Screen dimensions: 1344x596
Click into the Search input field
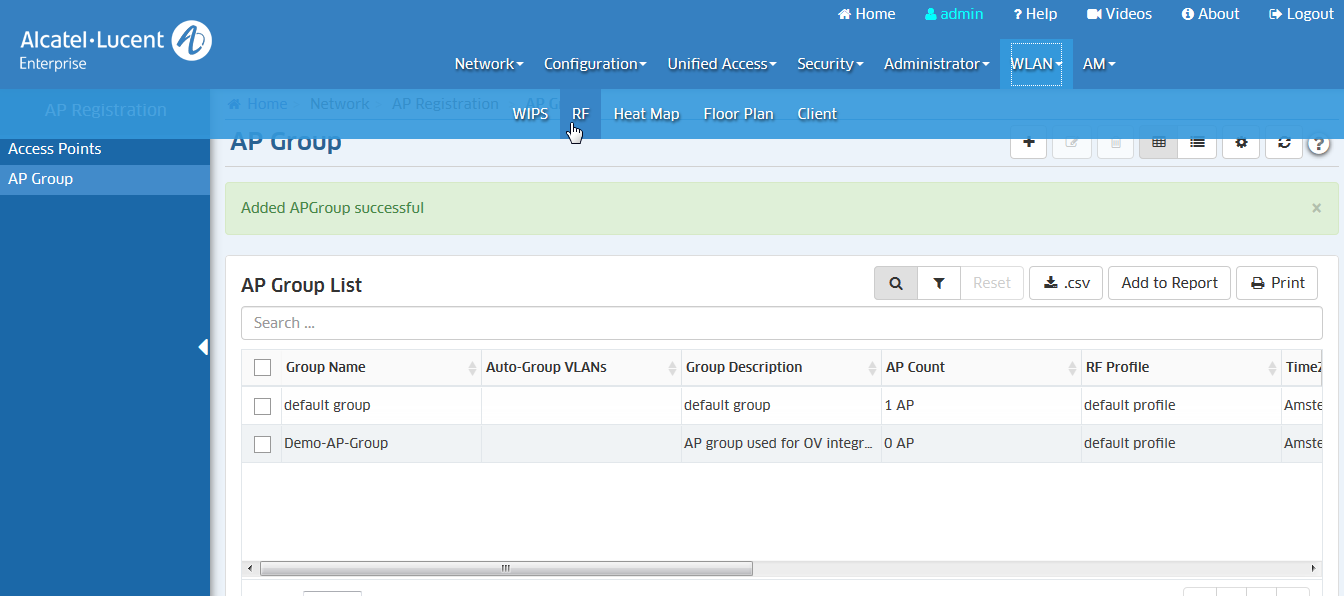click(x=781, y=323)
